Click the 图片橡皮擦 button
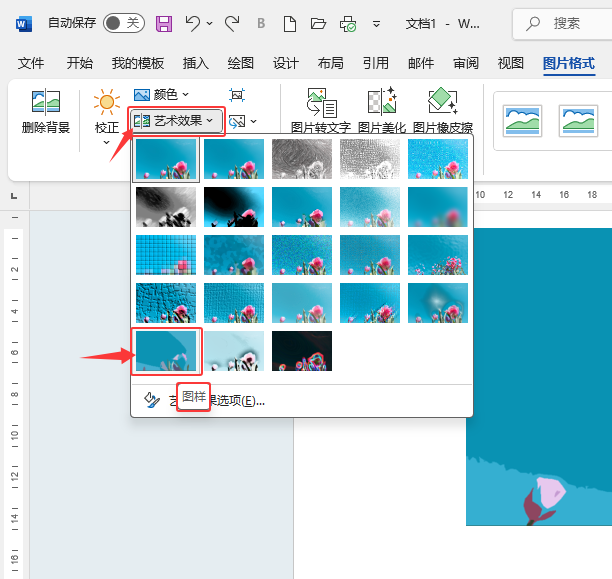The image size is (612, 579). 443,110
